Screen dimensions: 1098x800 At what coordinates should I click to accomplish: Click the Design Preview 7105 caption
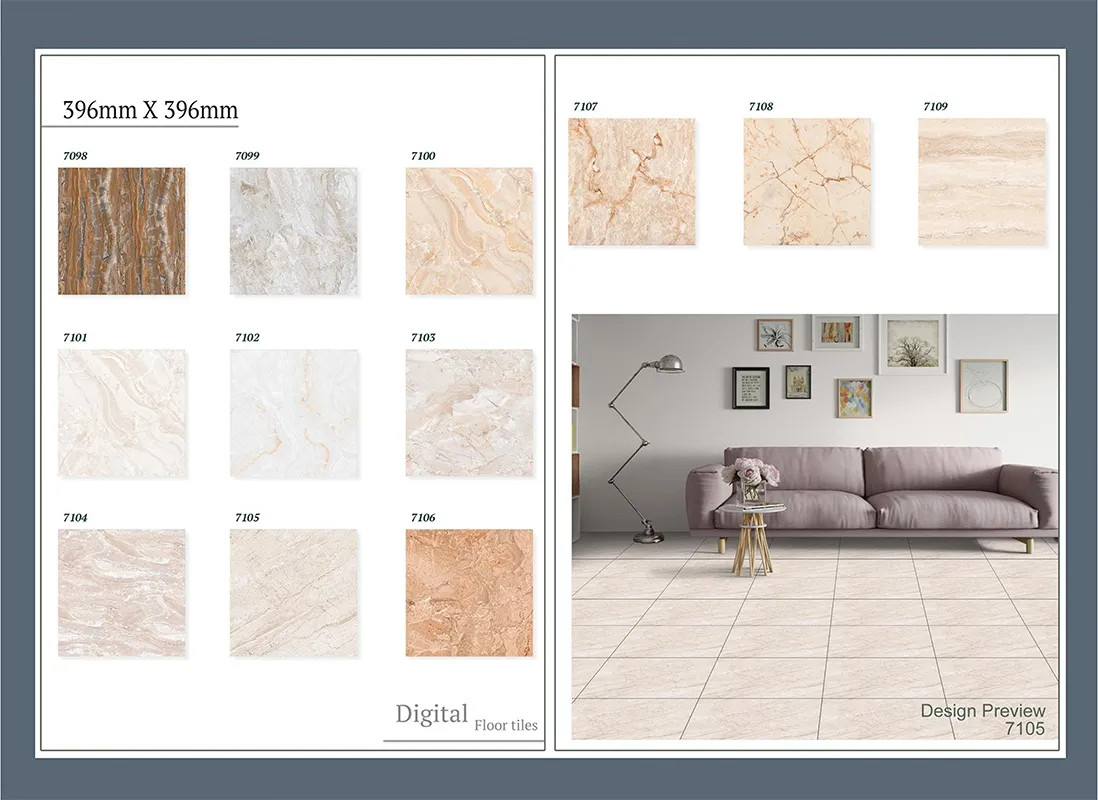tap(982, 720)
